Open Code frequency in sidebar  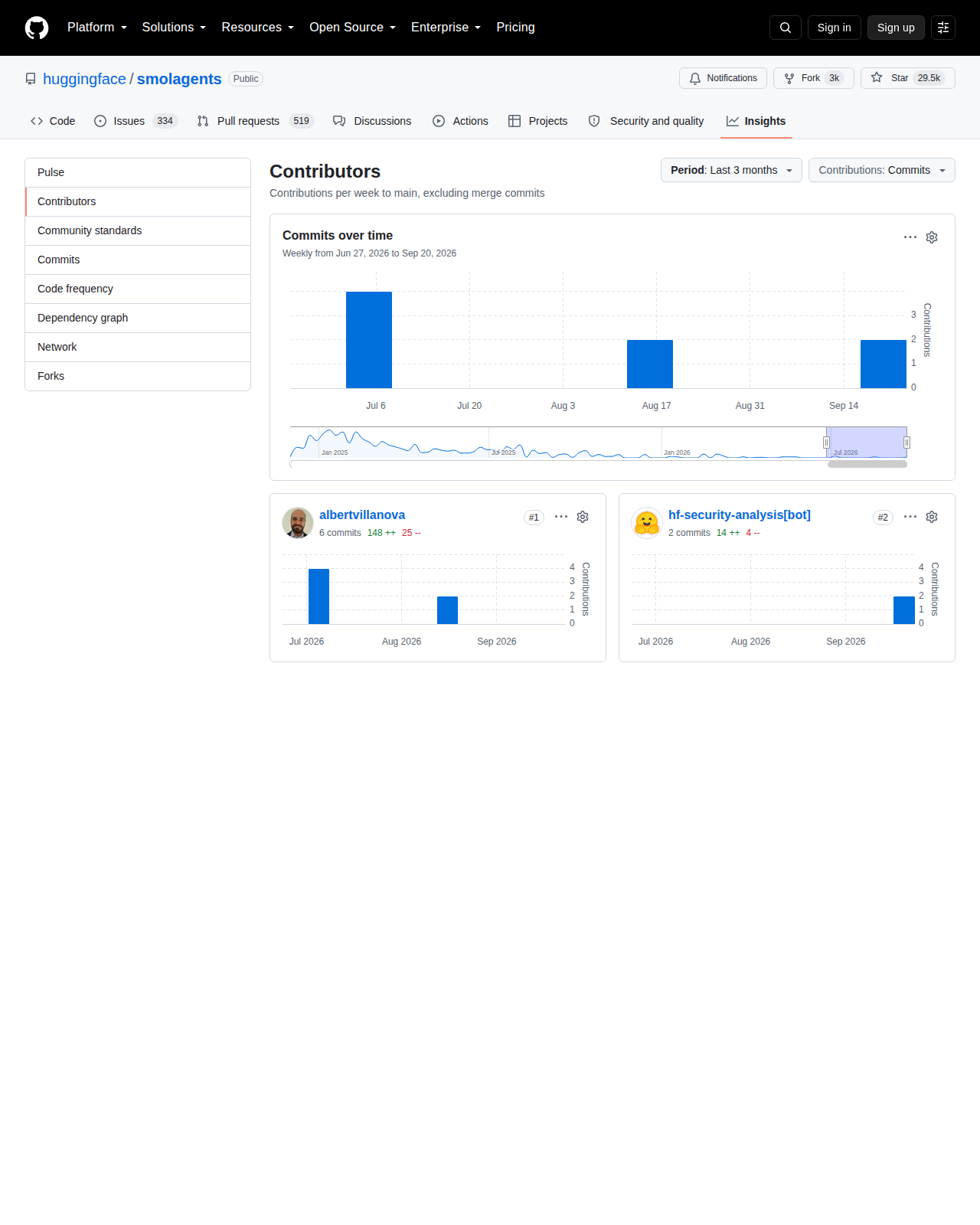(x=138, y=289)
